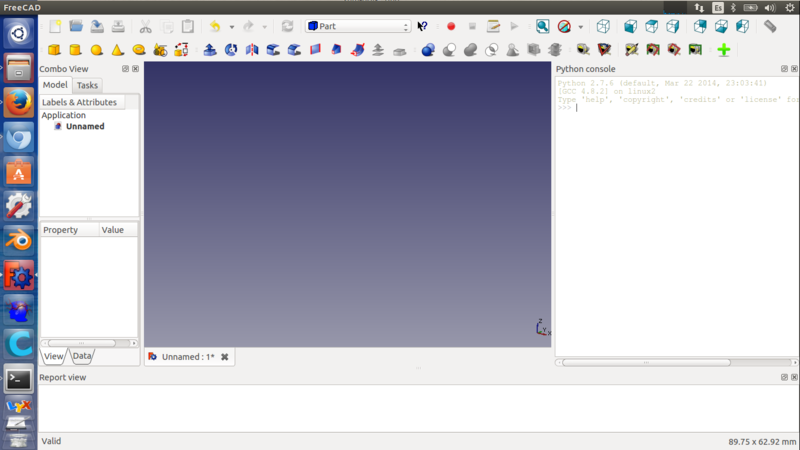Viewport: 800px width, 450px height.
Task: Expand the Undo history arrow
Action: pyautogui.click(x=231, y=27)
